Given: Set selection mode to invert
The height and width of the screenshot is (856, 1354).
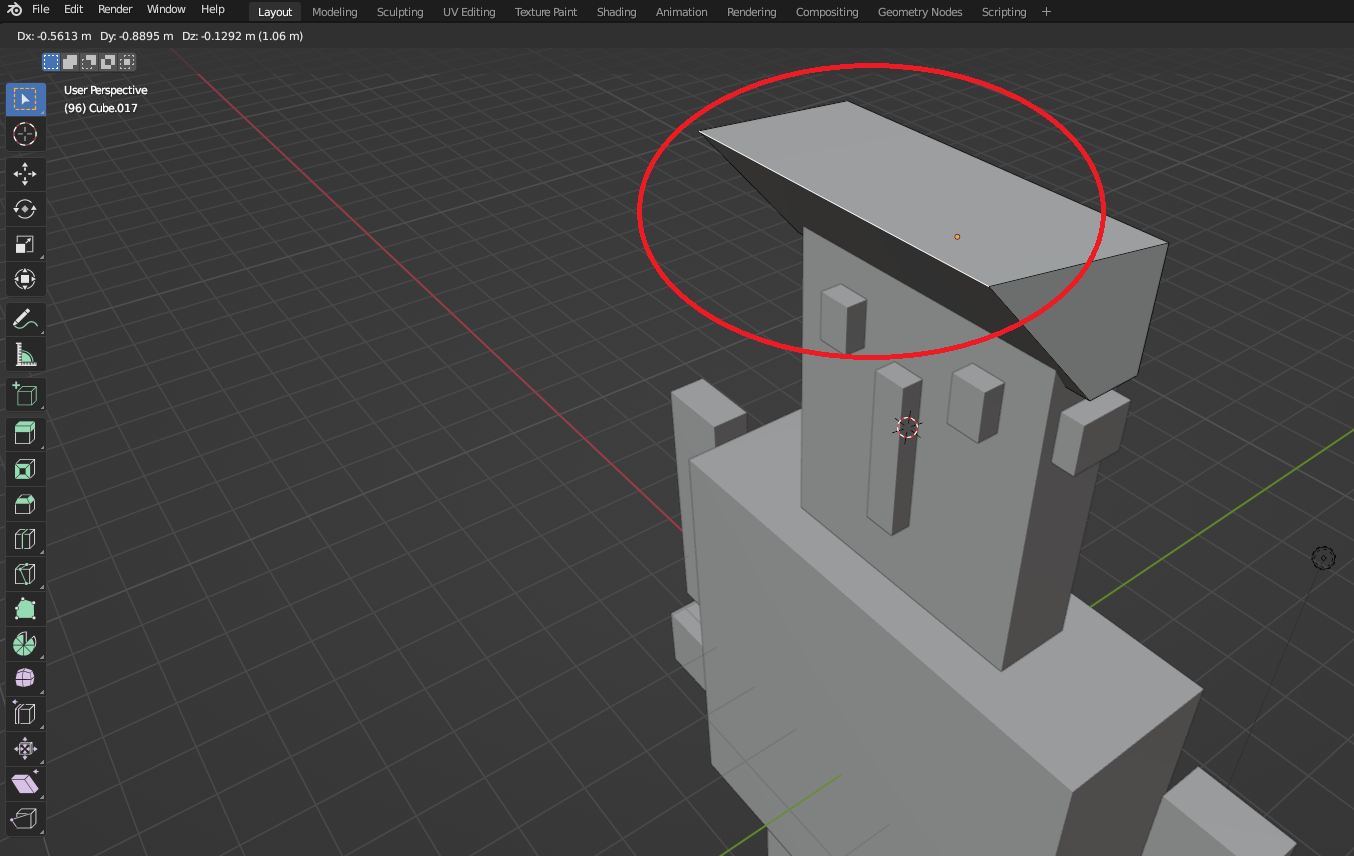Looking at the screenshot, I should pos(108,62).
